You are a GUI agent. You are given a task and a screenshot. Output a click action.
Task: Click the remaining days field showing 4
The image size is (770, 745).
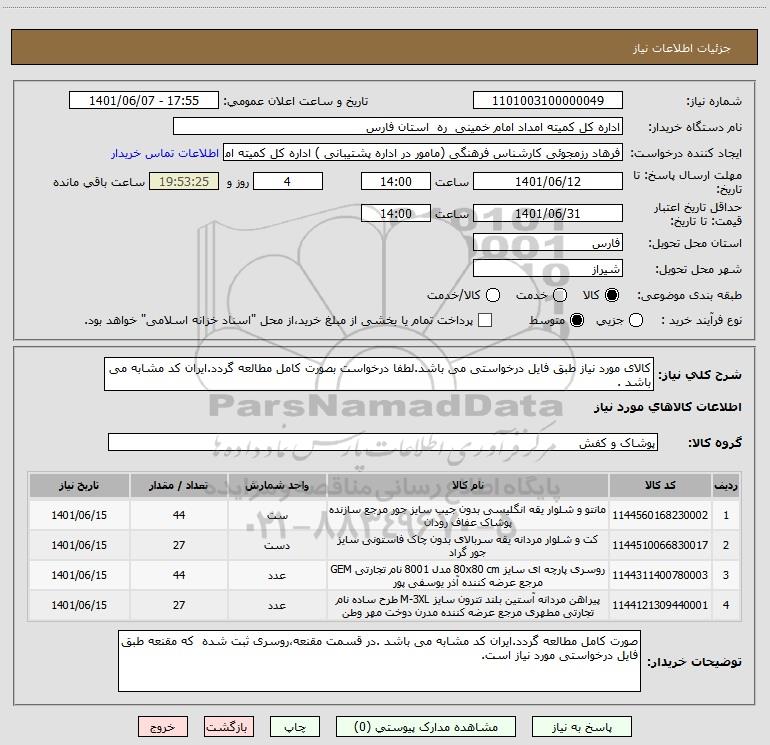(x=288, y=181)
